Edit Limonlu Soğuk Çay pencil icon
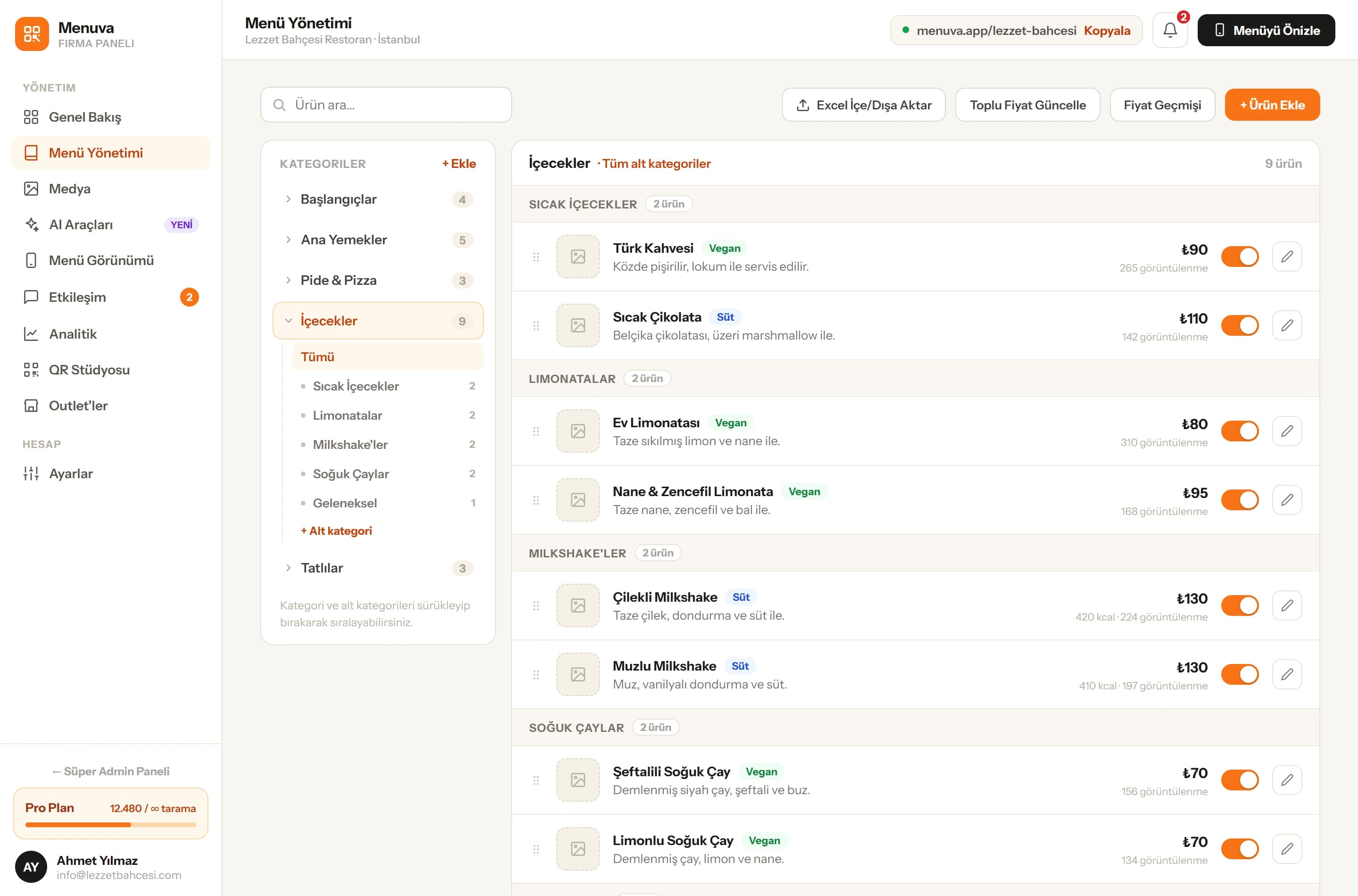This screenshot has height=896, width=1358. pos(1287,848)
